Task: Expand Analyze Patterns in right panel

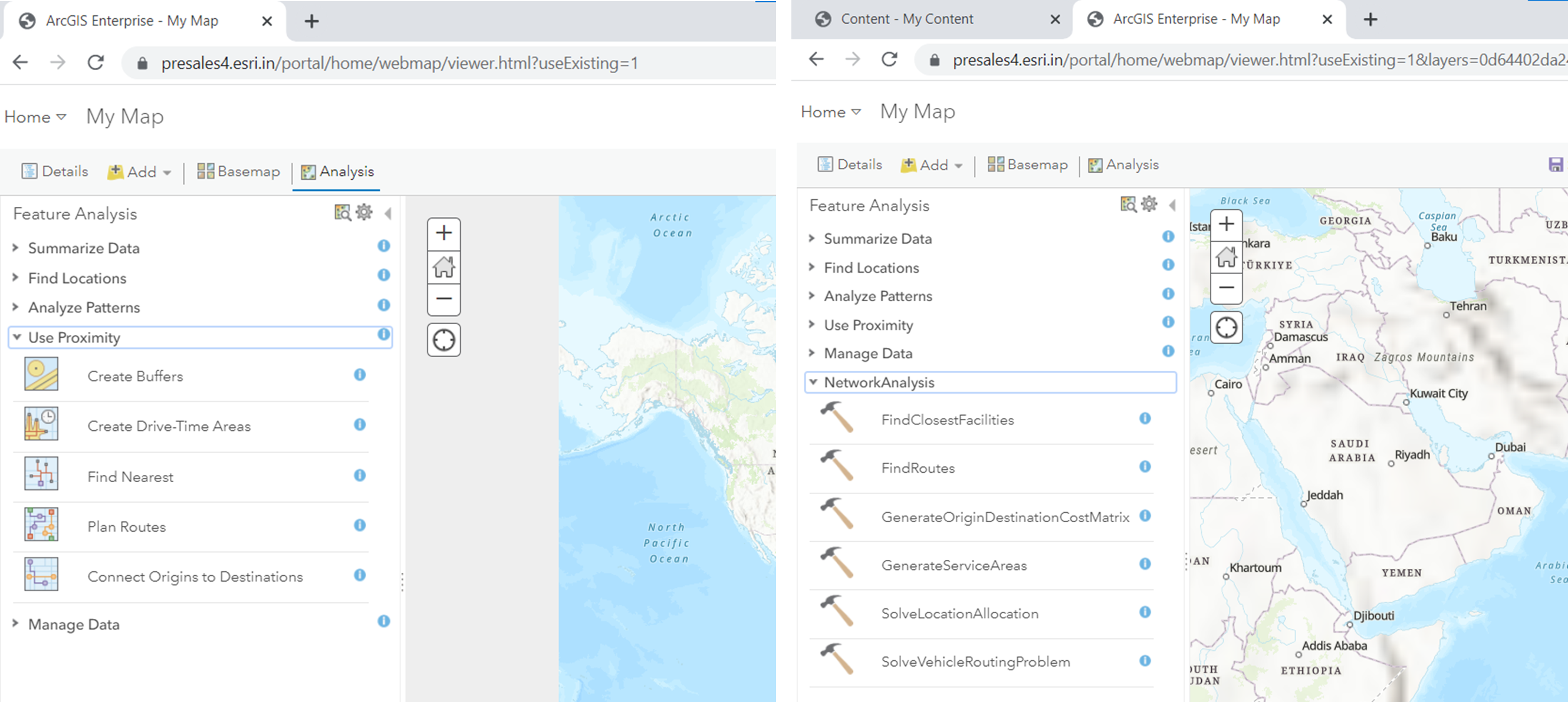Action: 877,296
